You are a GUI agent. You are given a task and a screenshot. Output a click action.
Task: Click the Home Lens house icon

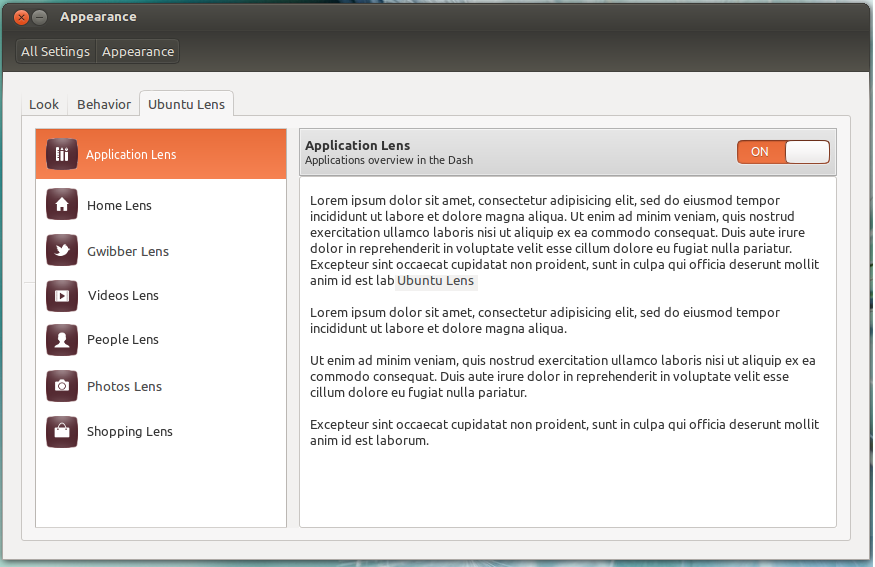click(x=62, y=205)
